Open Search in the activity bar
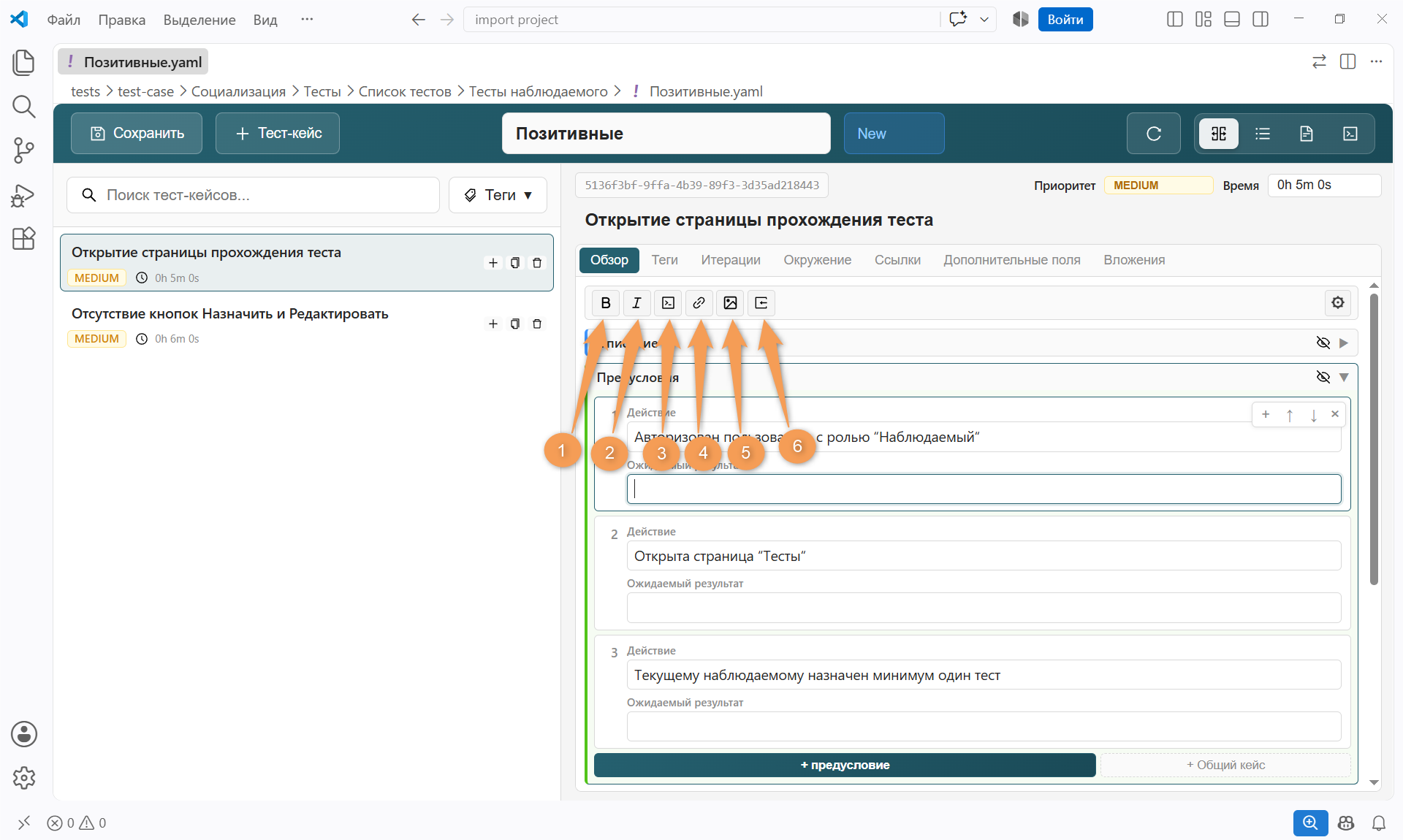The image size is (1403, 840). click(23, 107)
